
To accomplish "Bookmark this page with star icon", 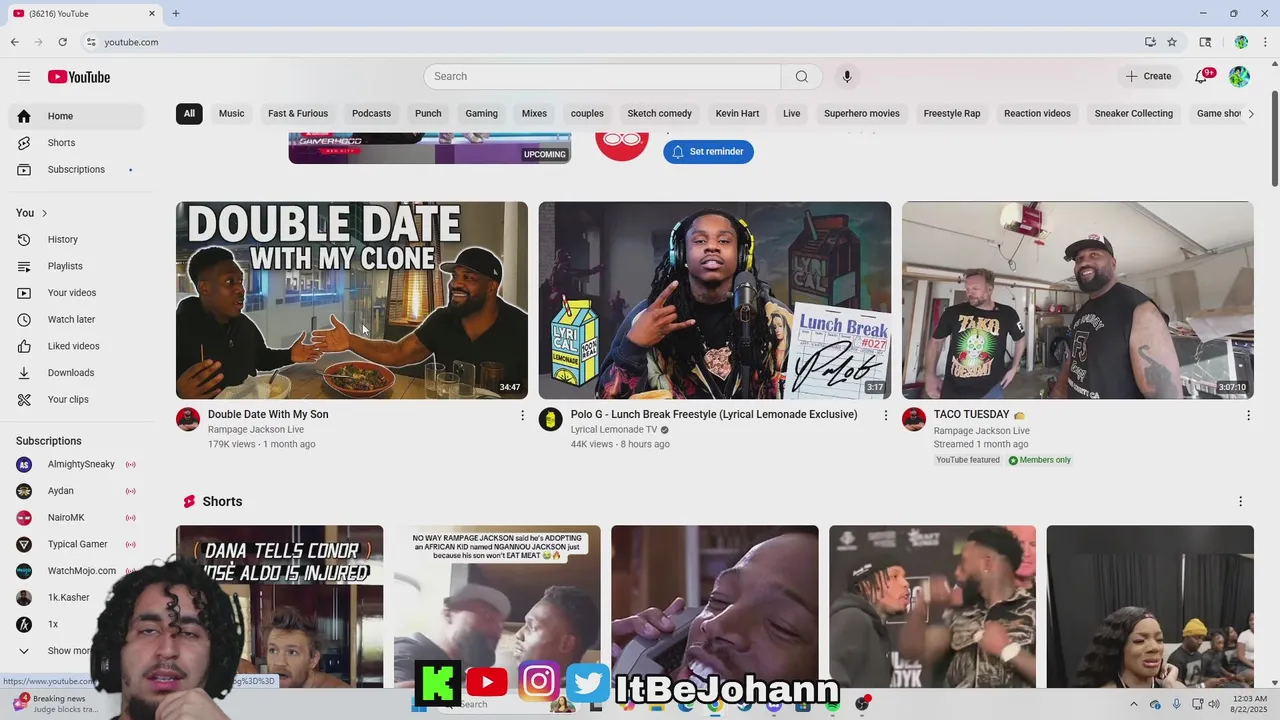I will (x=1172, y=42).
